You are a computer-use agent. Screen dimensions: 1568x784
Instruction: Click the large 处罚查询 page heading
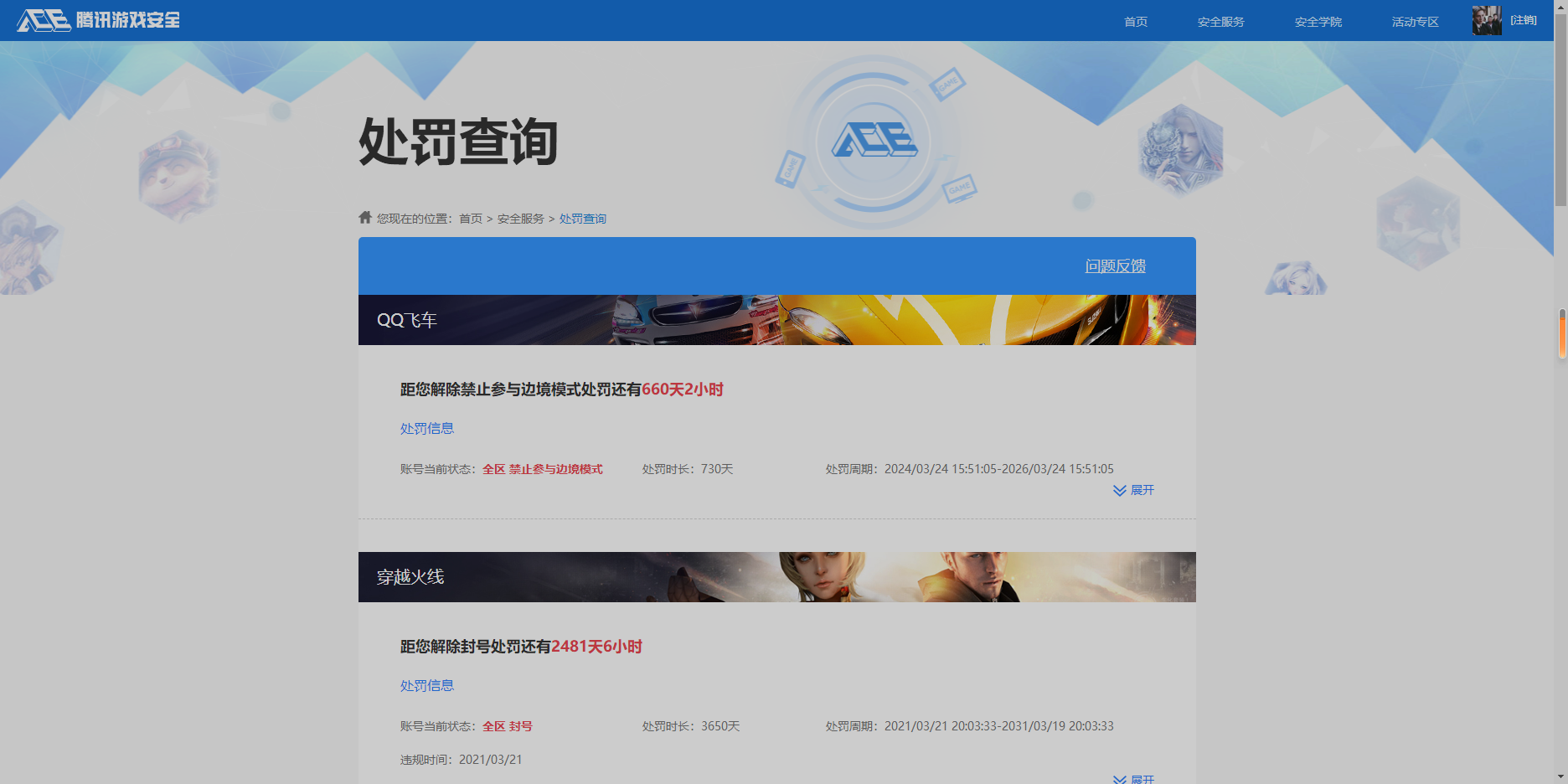(x=458, y=142)
